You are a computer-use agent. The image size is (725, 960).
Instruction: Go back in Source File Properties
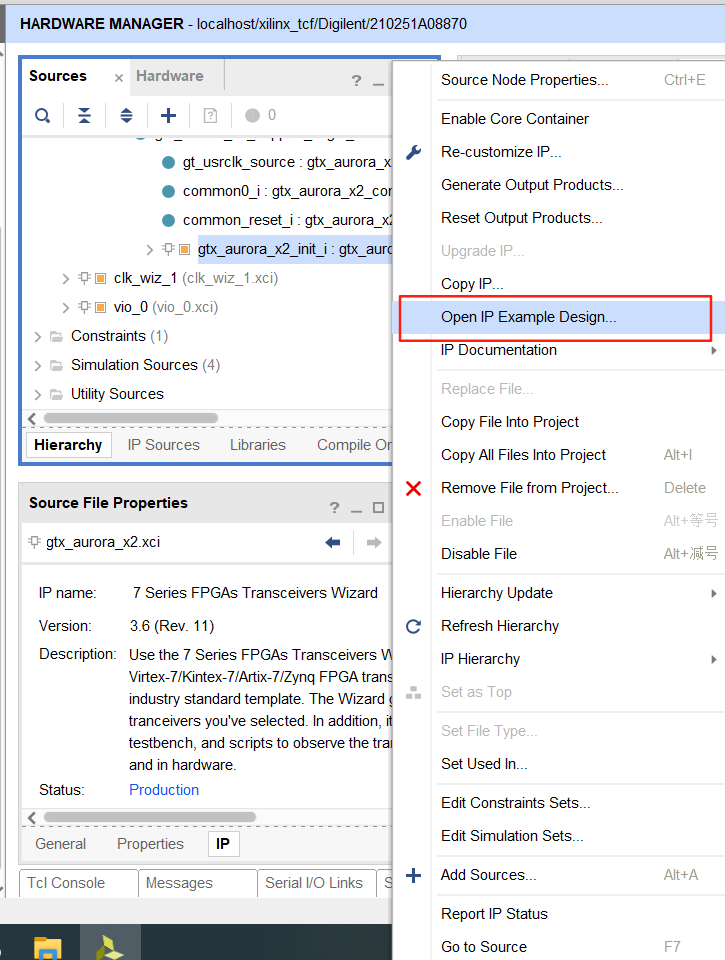point(333,542)
